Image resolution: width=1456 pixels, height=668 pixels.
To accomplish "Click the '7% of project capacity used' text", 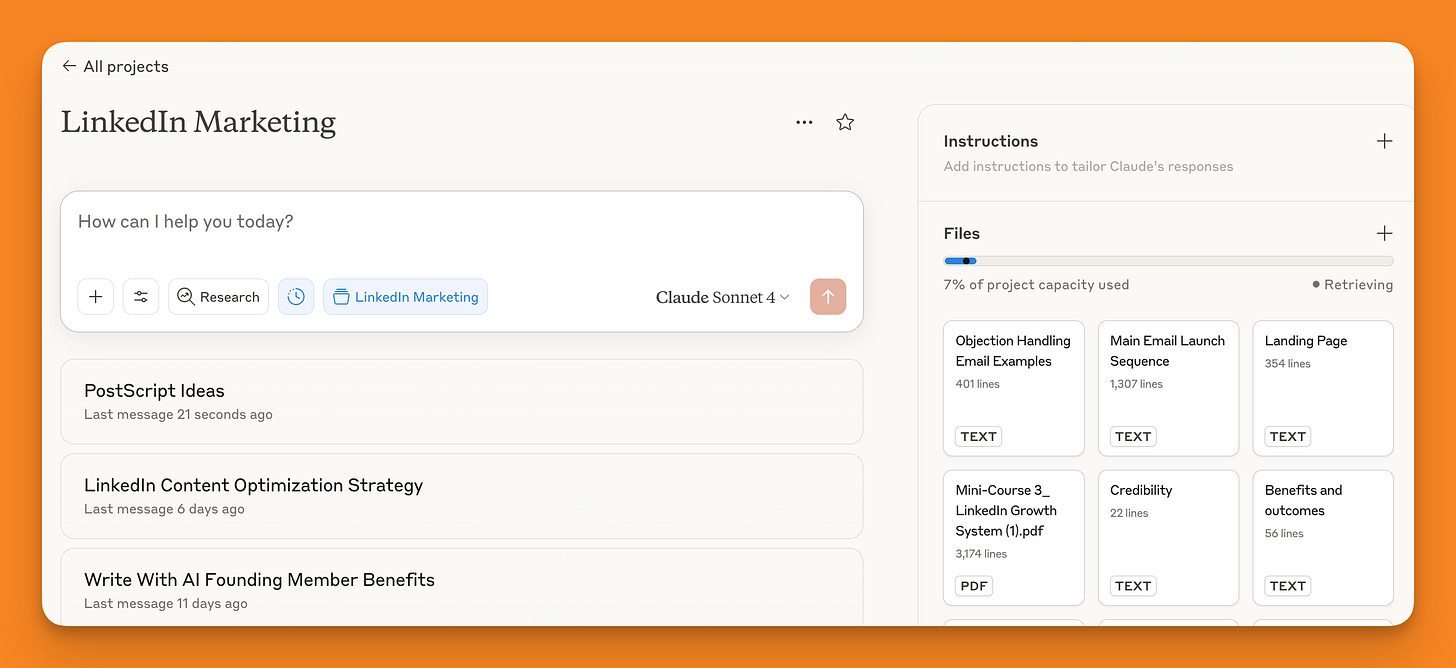I will [x=1036, y=285].
